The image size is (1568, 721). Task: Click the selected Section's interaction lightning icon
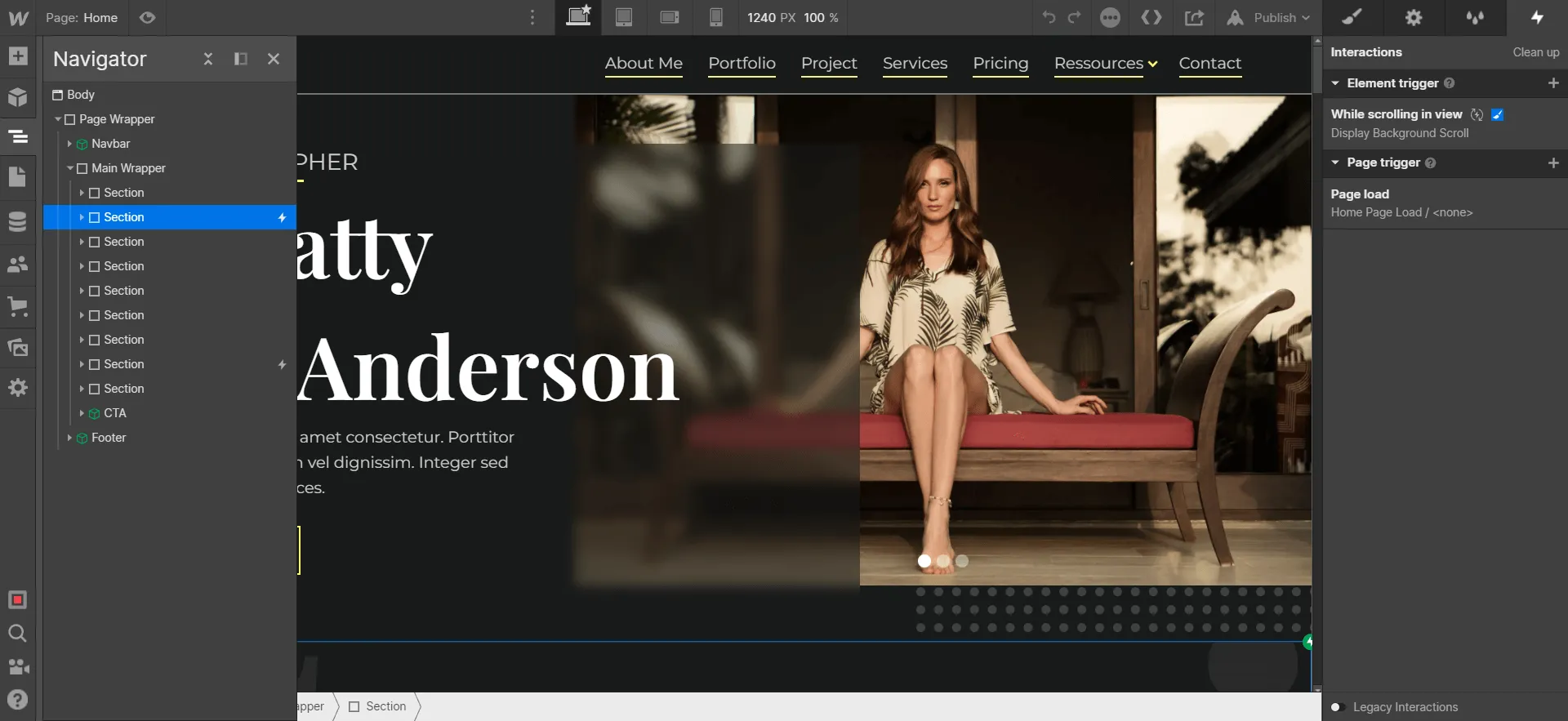click(x=282, y=217)
